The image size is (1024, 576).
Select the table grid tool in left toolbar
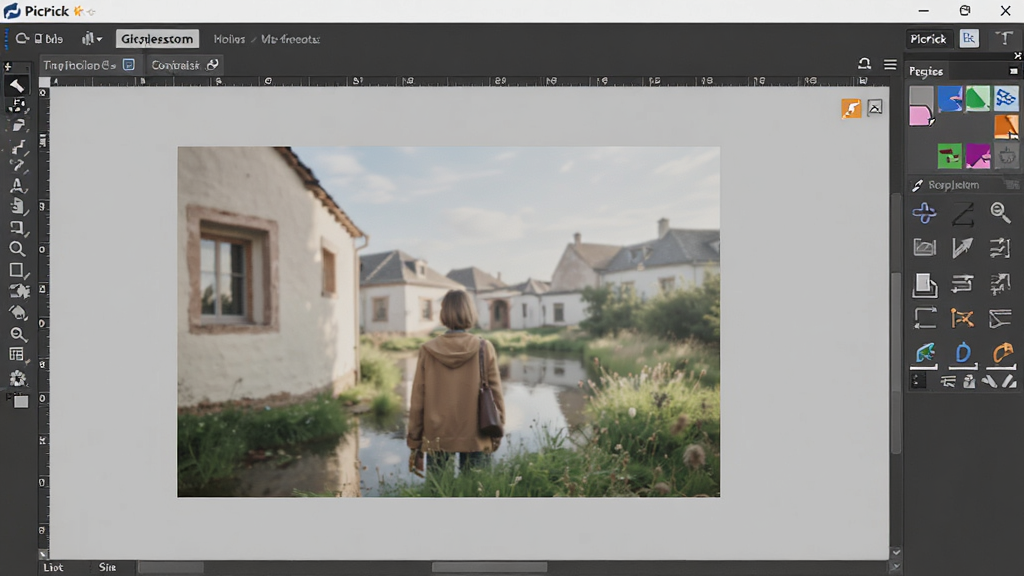17,355
